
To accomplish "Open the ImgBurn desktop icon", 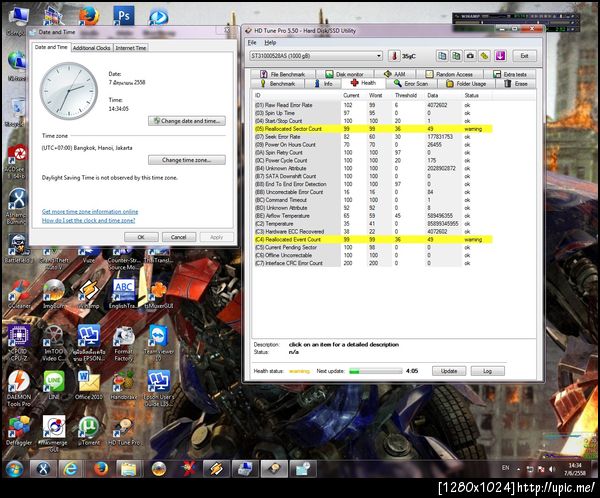I will (54, 295).
